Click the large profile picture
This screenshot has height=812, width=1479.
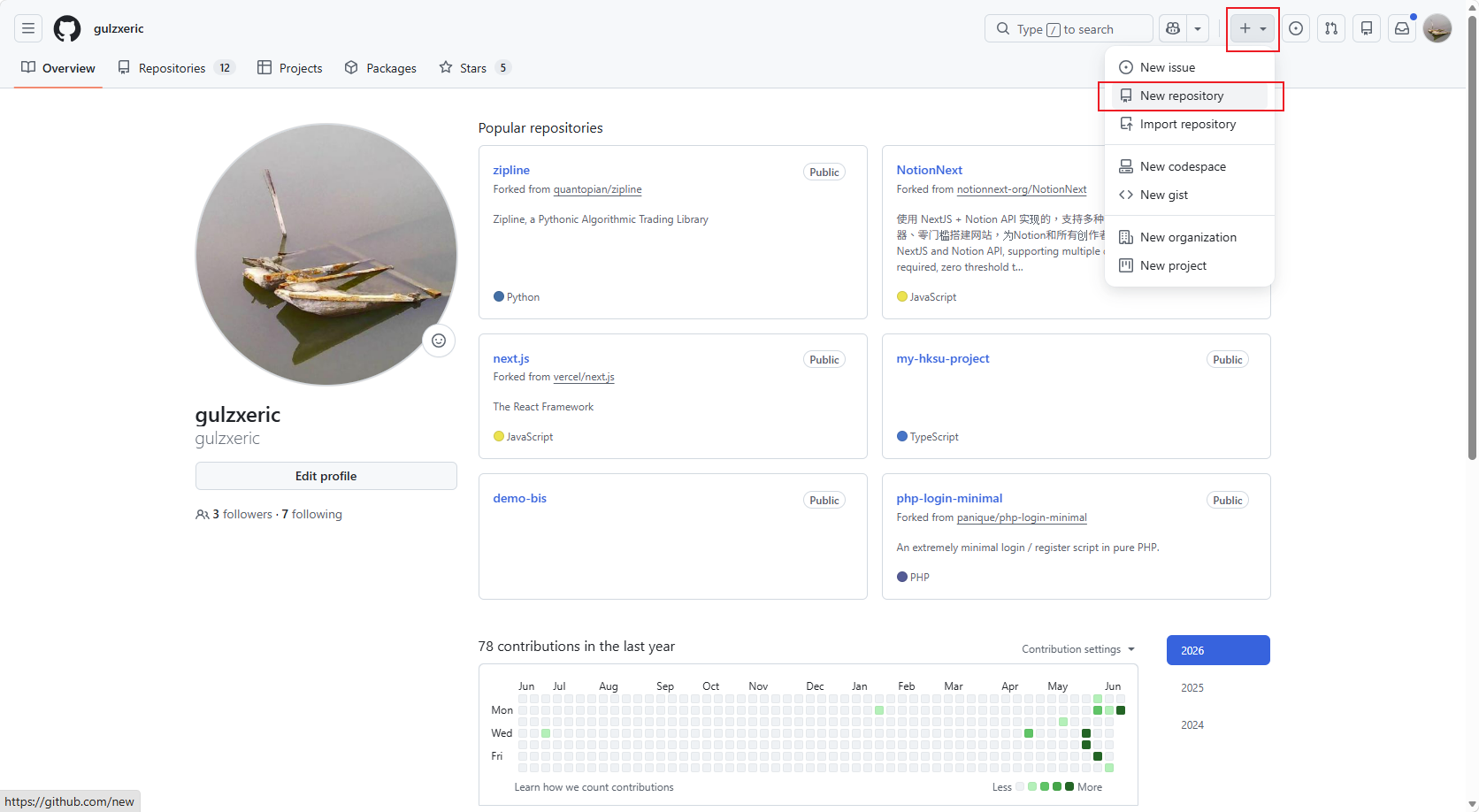[326, 255]
